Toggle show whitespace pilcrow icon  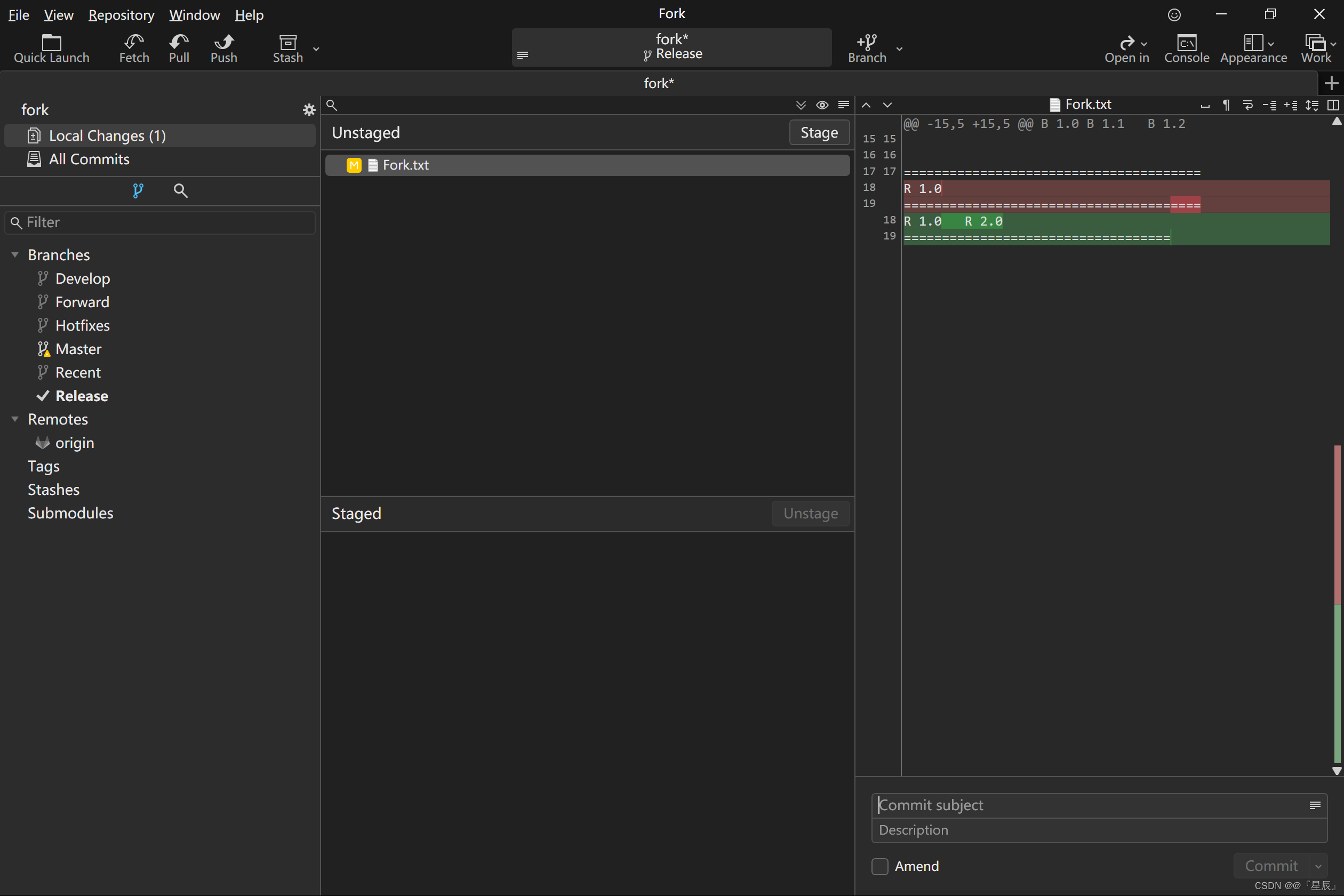1226,105
